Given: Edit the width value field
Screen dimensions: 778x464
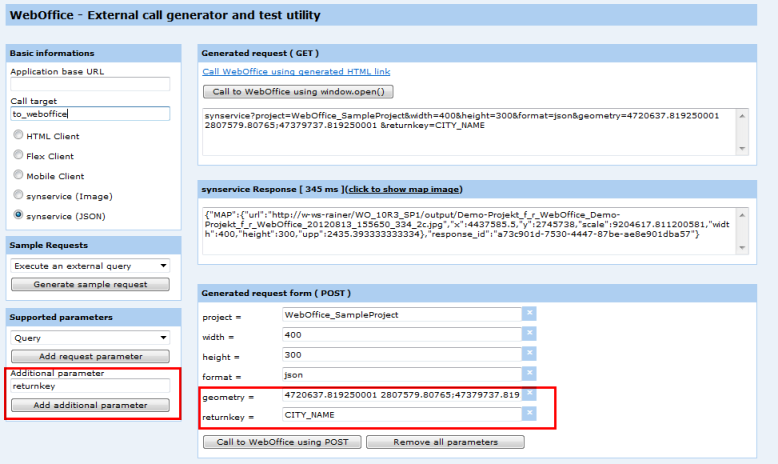Looking at the screenshot, I should coord(402,334).
